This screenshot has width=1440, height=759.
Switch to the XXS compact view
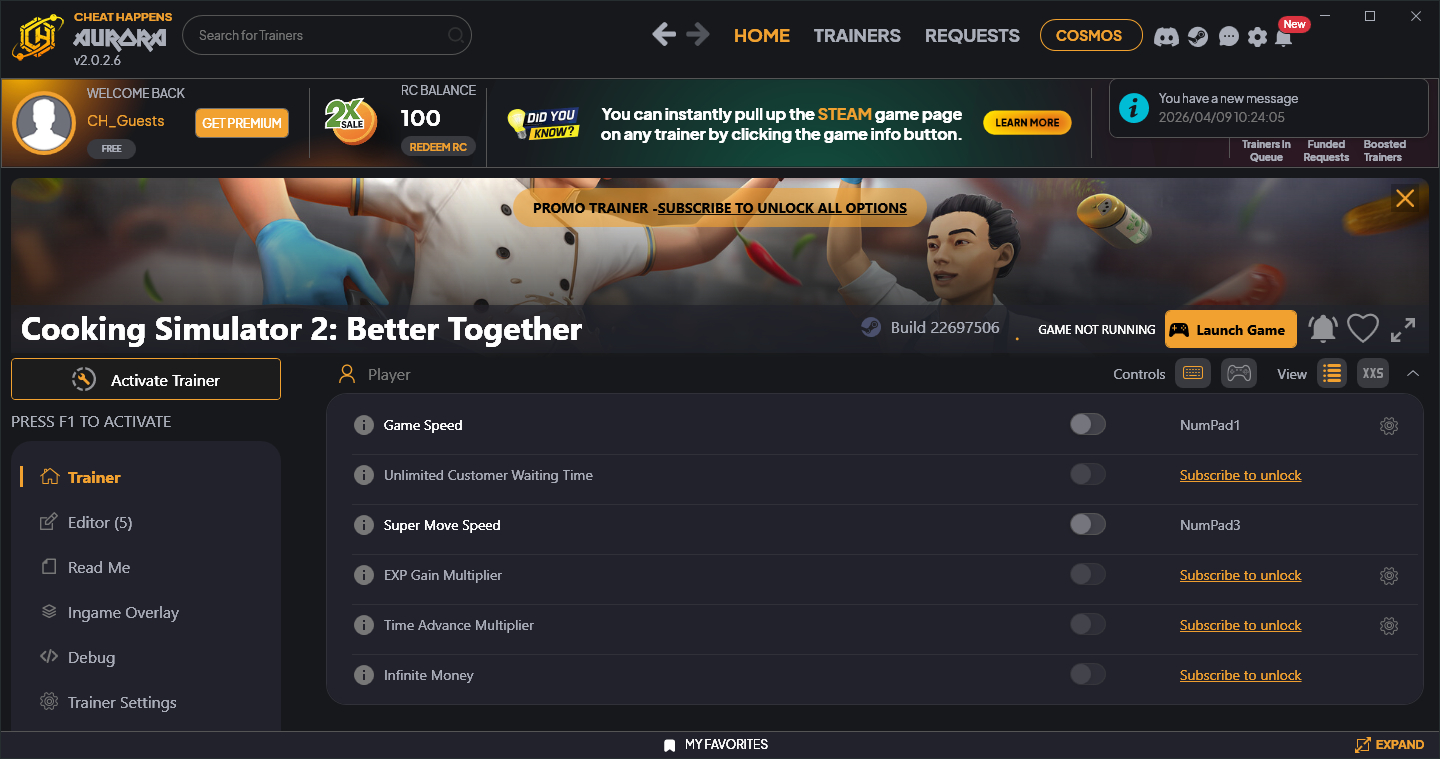coord(1373,374)
